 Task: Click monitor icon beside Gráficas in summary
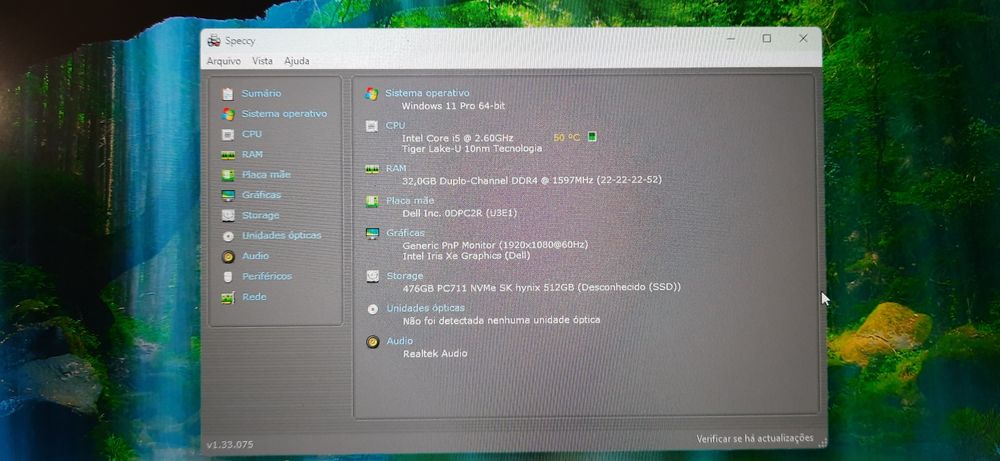pyautogui.click(x=372, y=233)
